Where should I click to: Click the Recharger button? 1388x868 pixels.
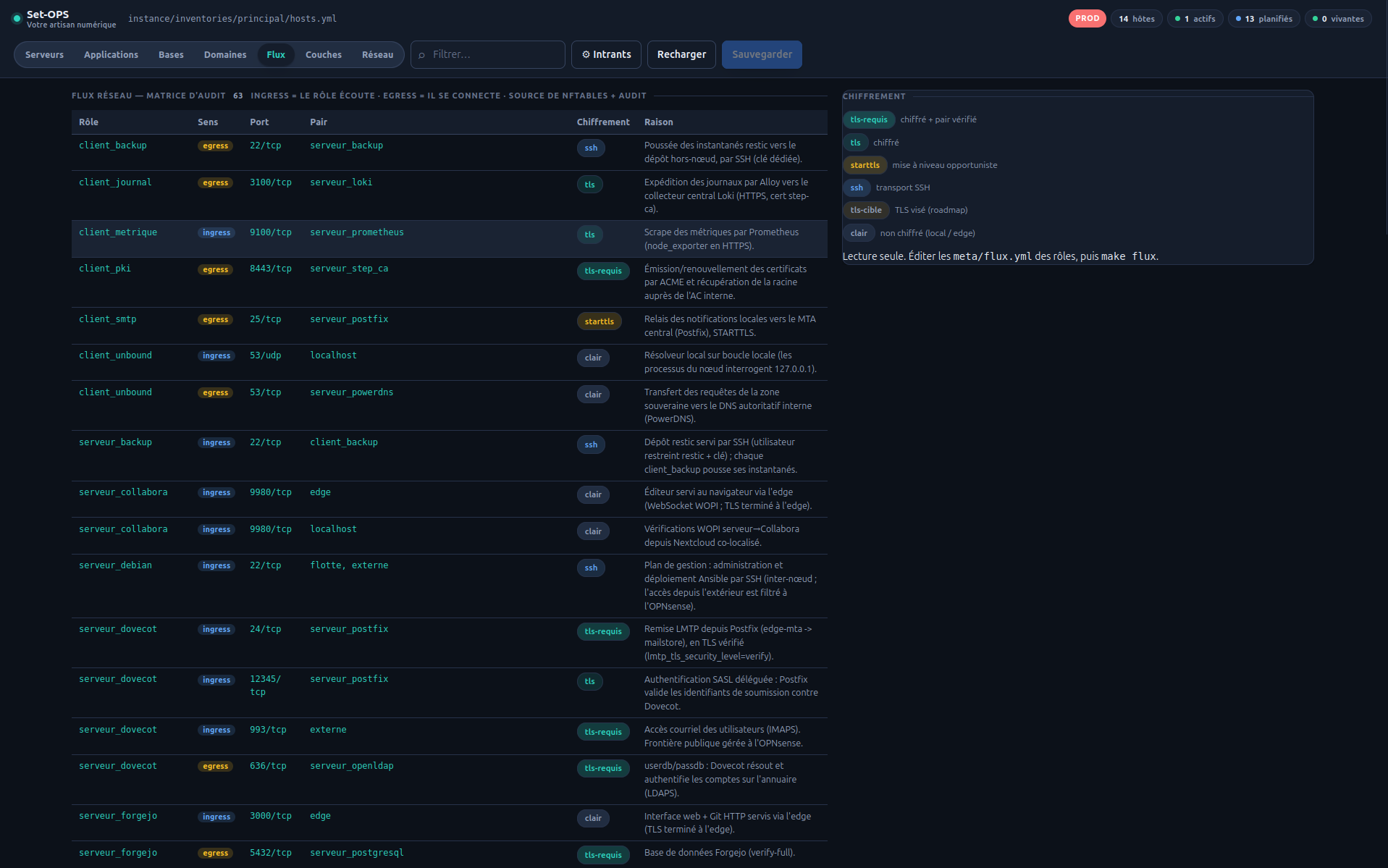tap(681, 55)
